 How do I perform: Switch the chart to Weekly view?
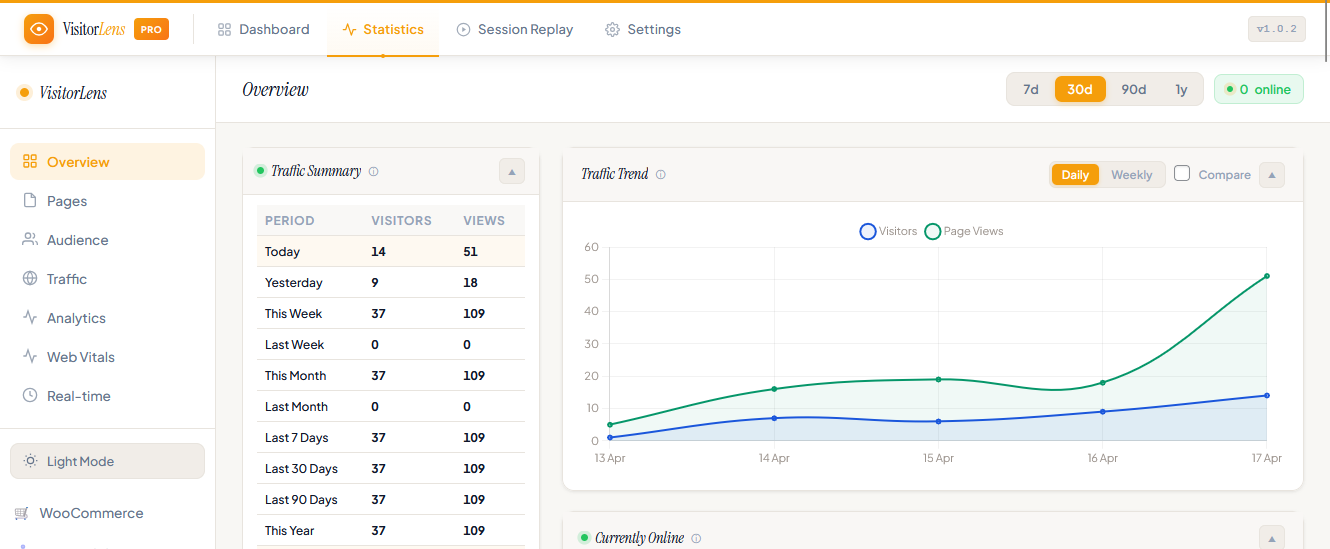point(1131,175)
